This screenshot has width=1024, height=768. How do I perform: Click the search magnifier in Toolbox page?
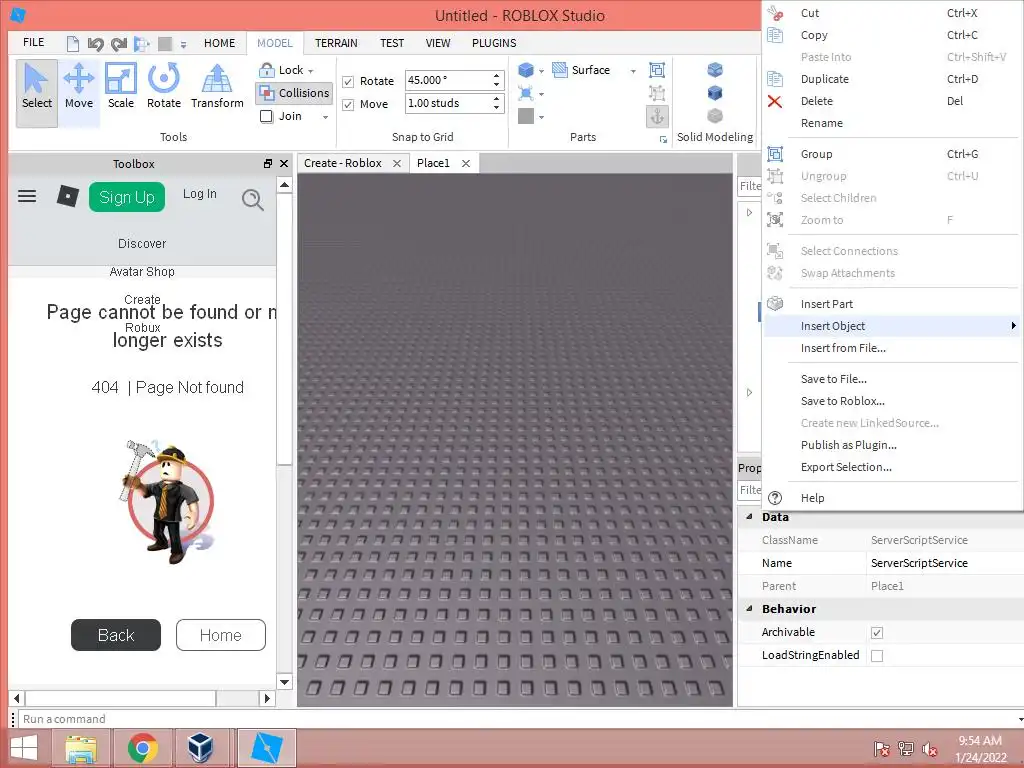(x=253, y=199)
